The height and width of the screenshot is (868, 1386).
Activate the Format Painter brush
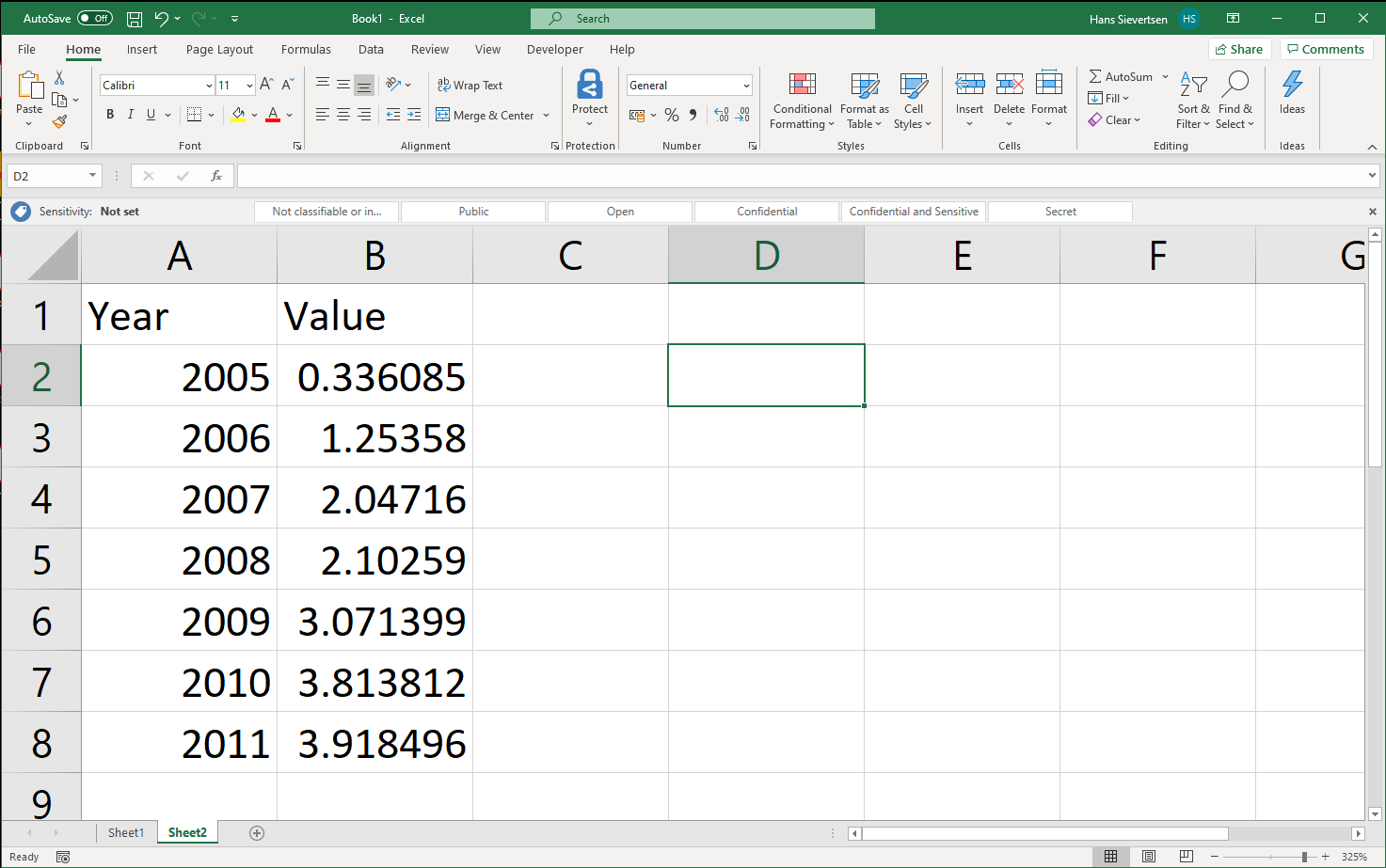point(59,121)
